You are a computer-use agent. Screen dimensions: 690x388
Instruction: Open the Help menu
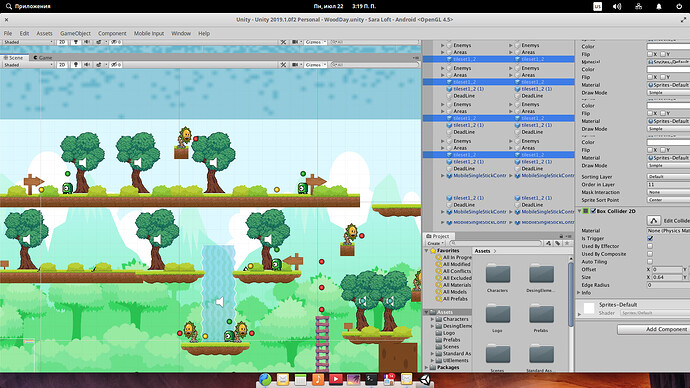(x=204, y=33)
